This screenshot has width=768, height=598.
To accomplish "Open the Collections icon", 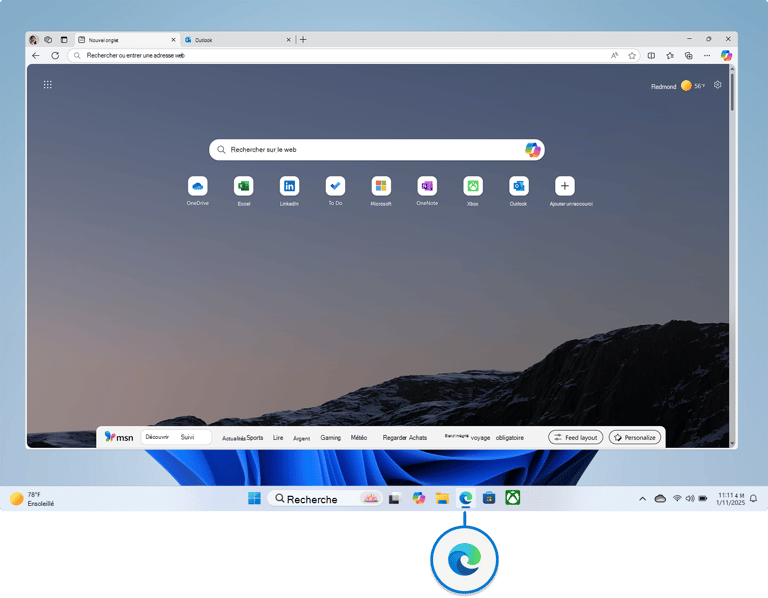I will [688, 55].
